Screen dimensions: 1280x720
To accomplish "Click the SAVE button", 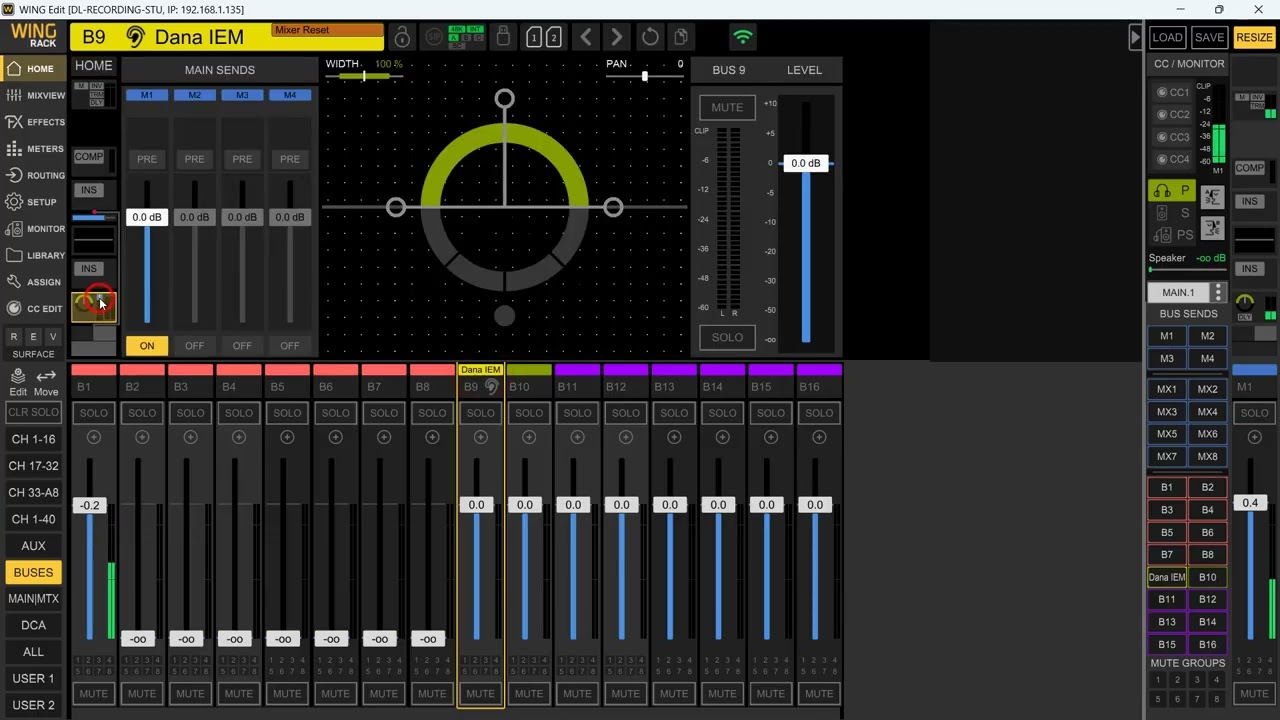I will coord(1209,38).
